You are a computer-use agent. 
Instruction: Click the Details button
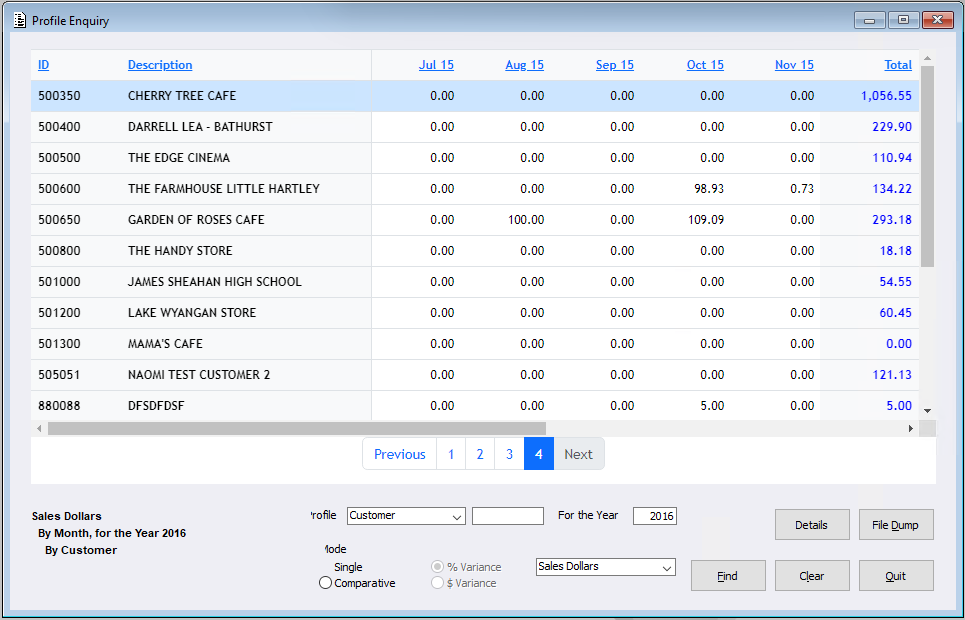pos(812,525)
